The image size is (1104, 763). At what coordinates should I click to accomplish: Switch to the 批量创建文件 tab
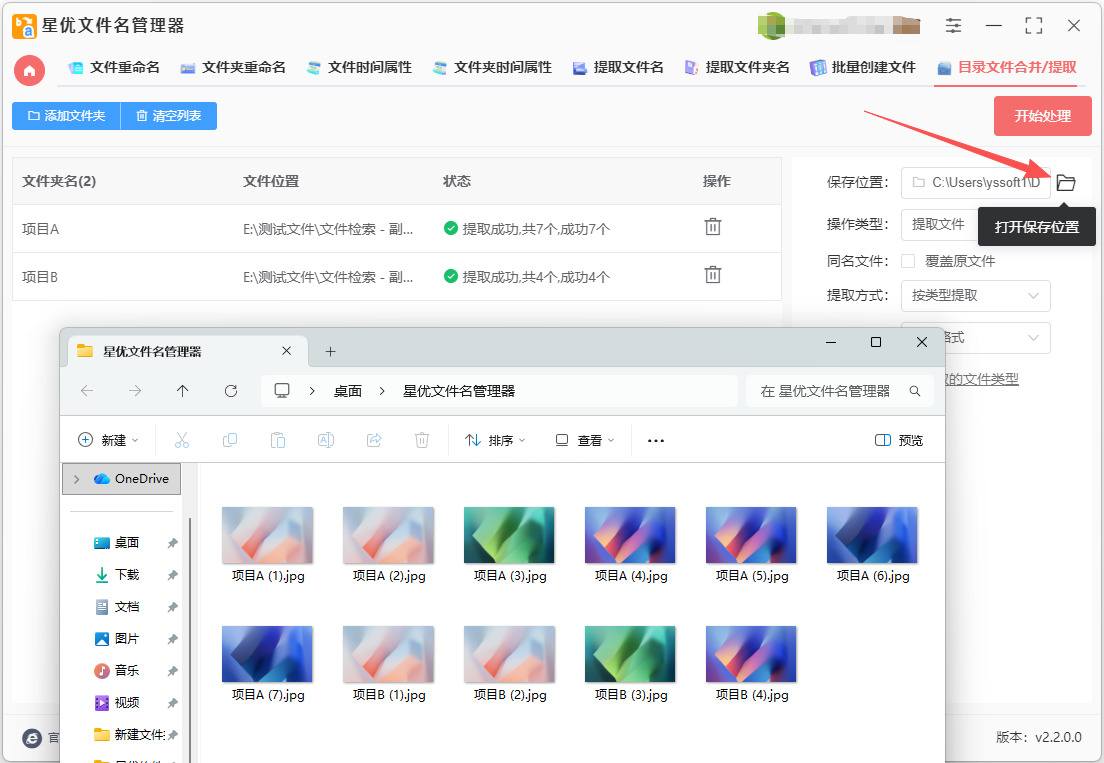pyautogui.click(x=862, y=68)
